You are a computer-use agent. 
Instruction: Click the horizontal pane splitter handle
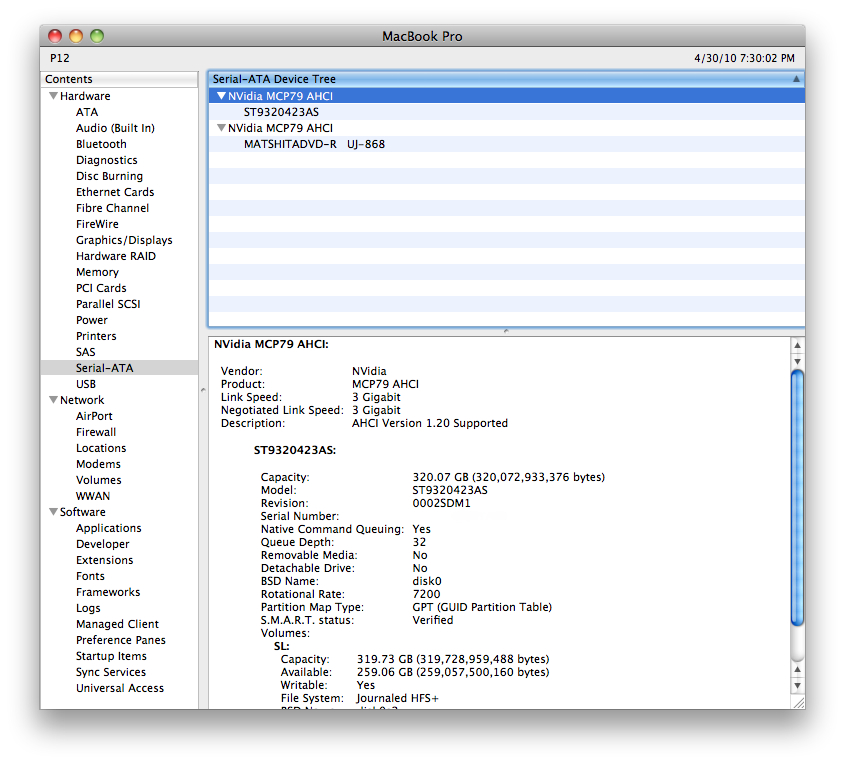point(506,331)
